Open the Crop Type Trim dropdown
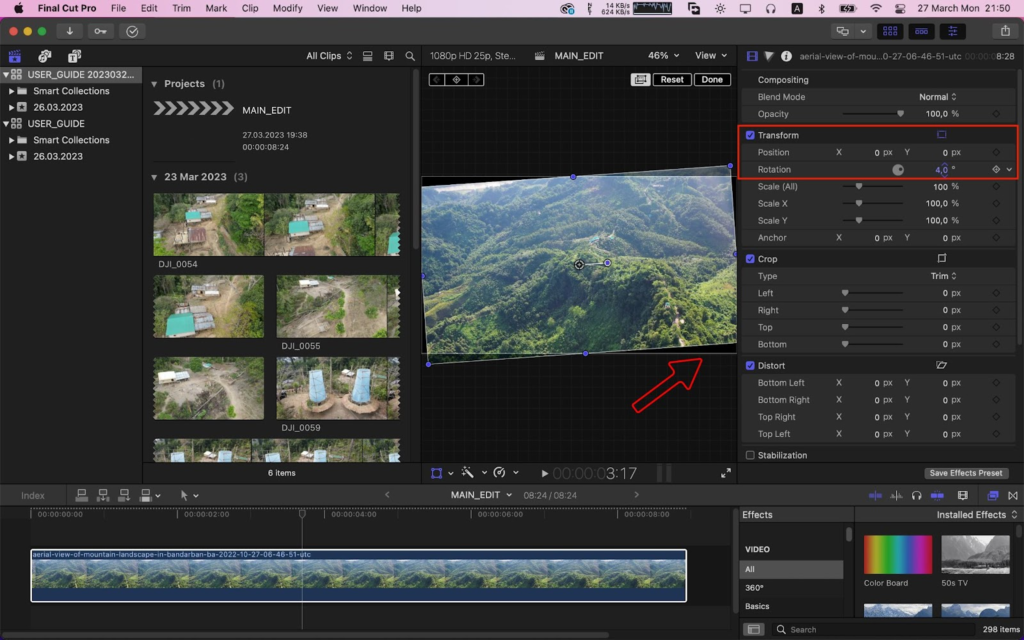 point(943,276)
